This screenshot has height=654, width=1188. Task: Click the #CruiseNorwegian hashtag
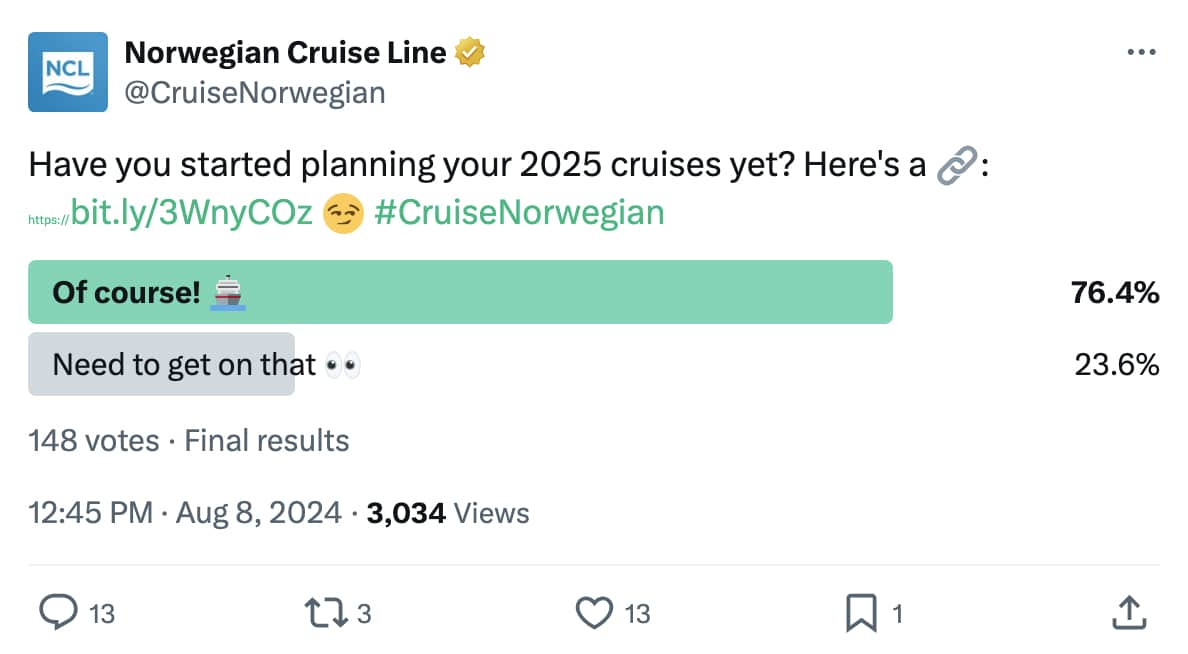pyautogui.click(x=519, y=213)
